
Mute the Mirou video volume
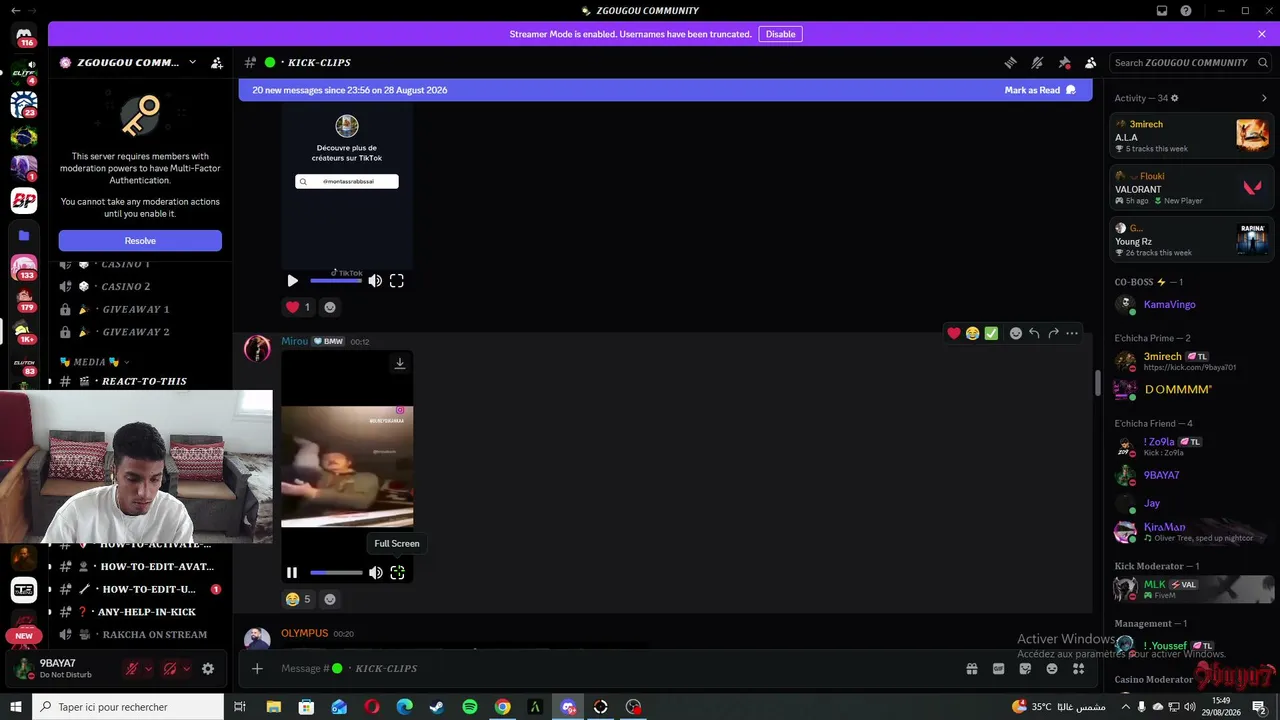coord(375,573)
